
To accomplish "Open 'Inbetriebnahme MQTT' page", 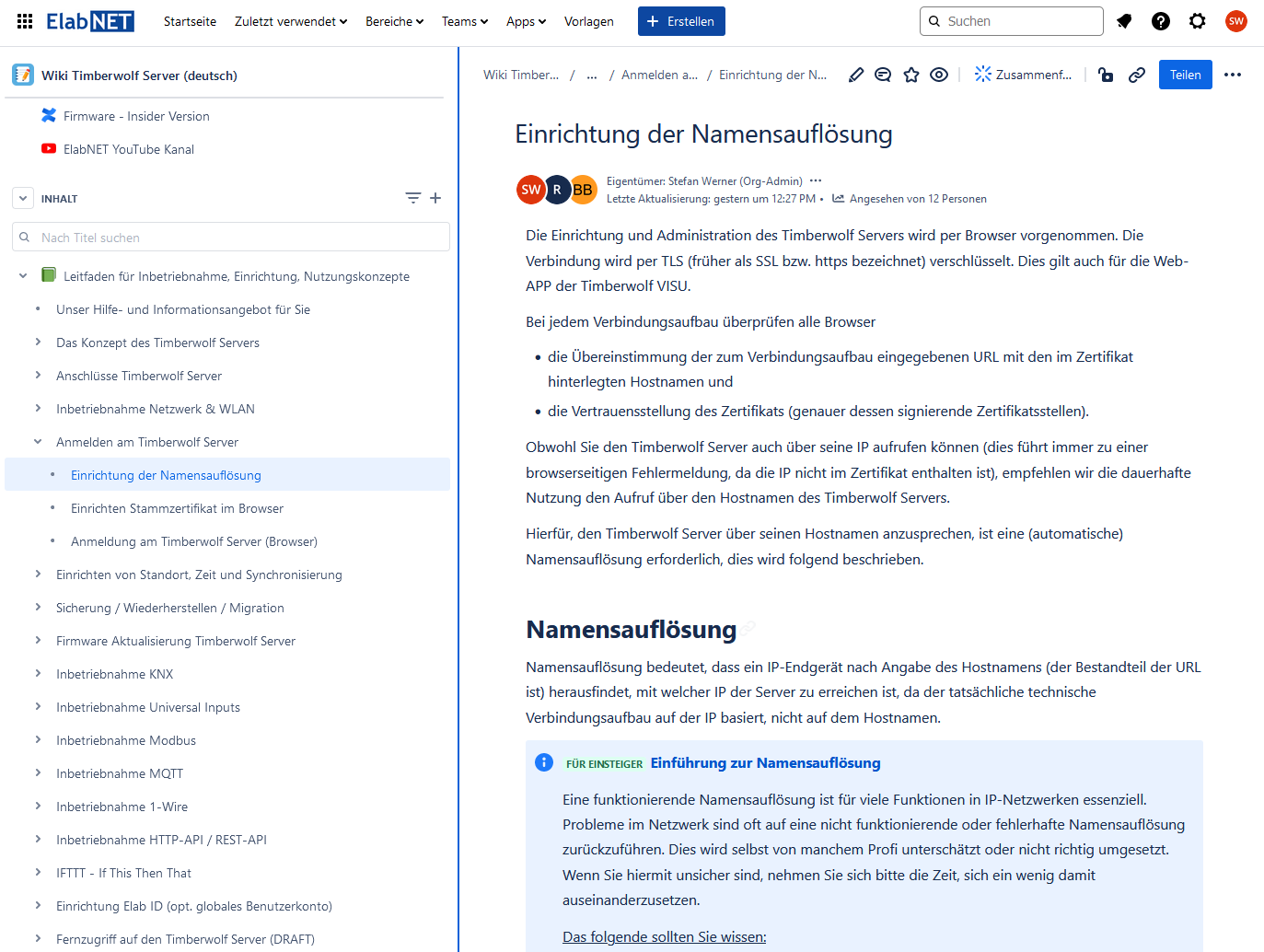I will pos(120,773).
